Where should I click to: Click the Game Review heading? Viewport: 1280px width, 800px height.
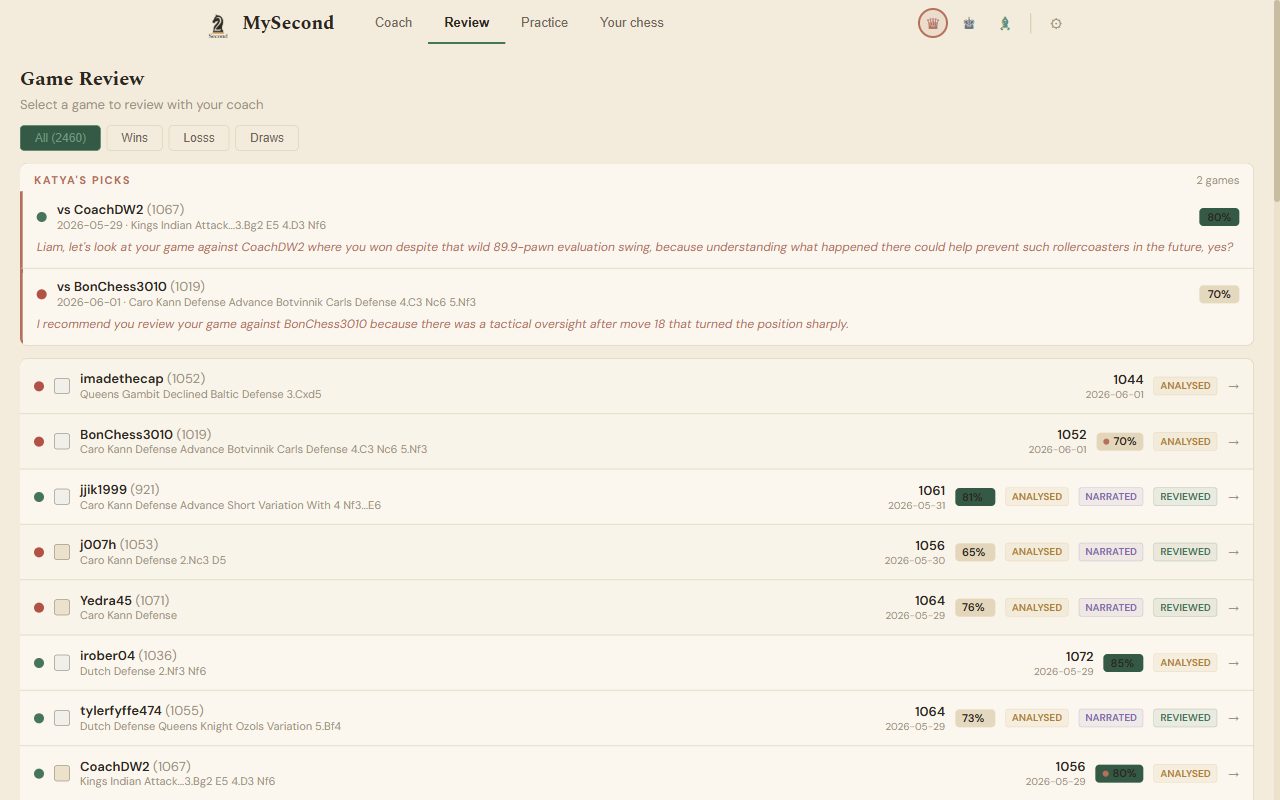[82, 79]
